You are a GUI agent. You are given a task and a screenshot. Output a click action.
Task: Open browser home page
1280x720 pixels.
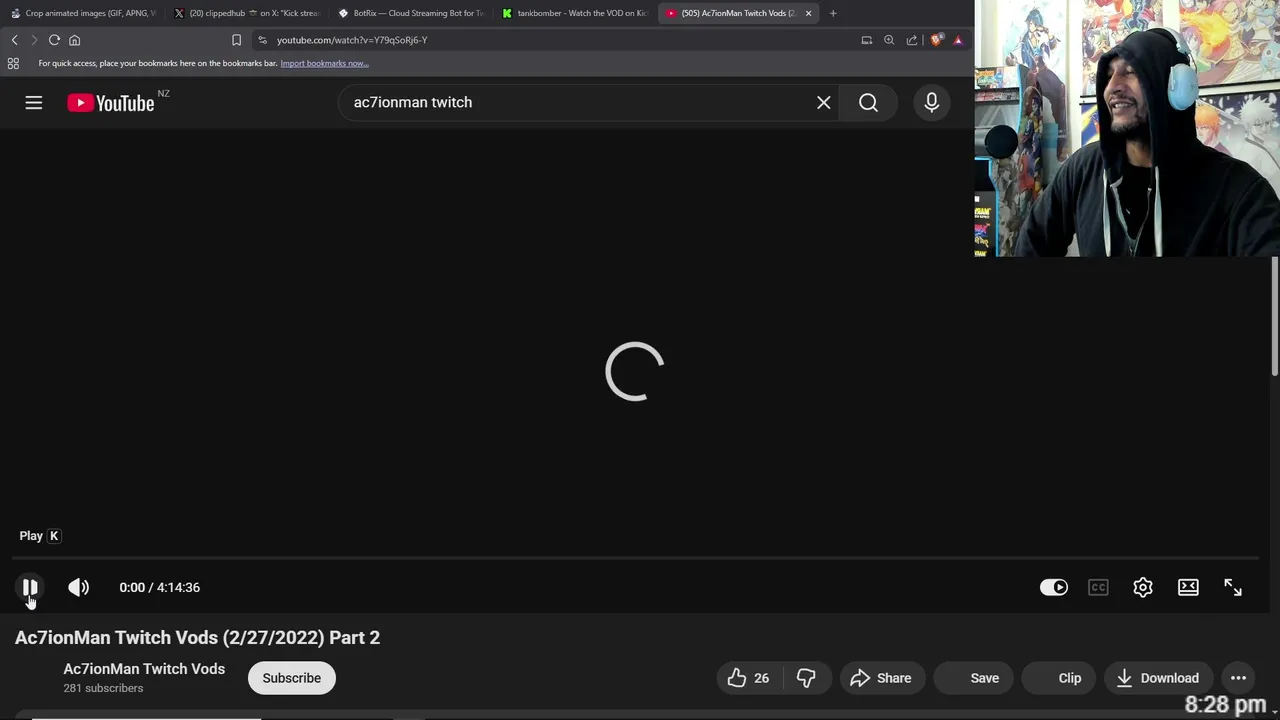point(74,40)
